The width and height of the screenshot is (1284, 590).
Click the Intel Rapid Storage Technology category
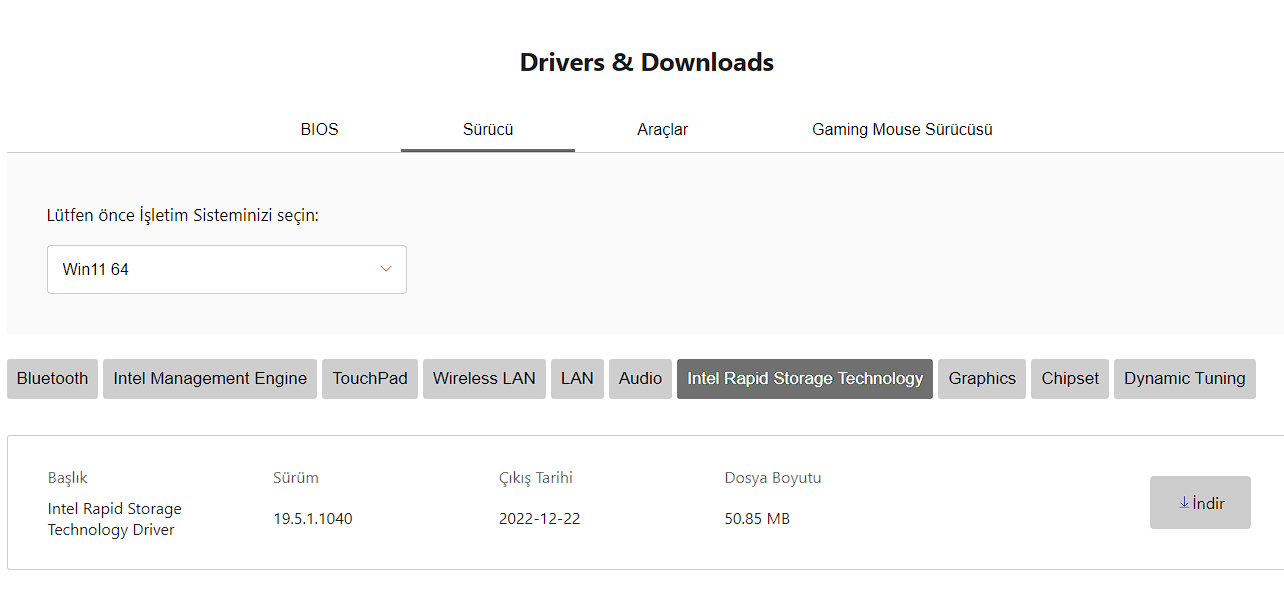805,378
